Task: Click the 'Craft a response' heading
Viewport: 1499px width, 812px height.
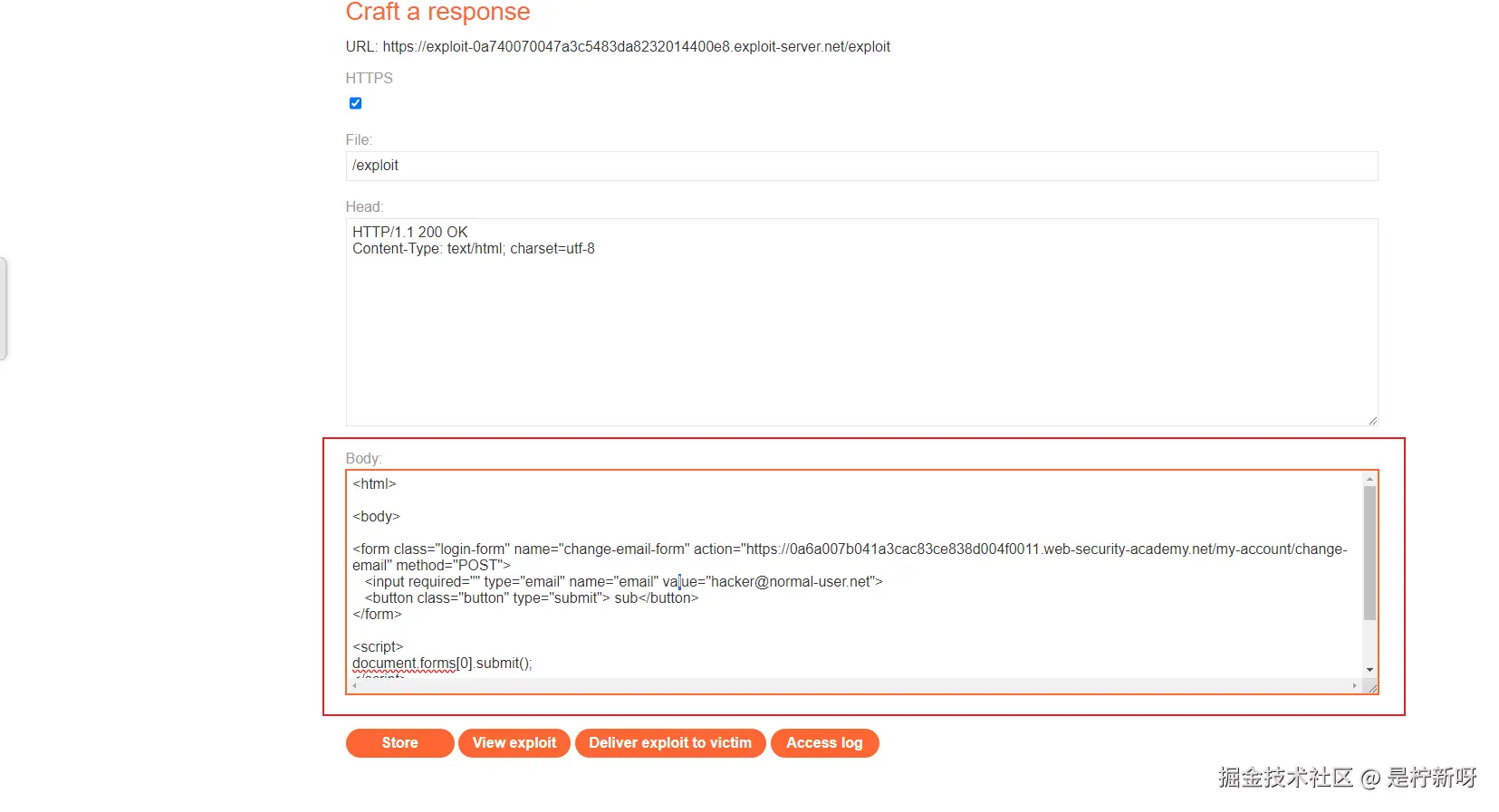Action: [x=437, y=12]
